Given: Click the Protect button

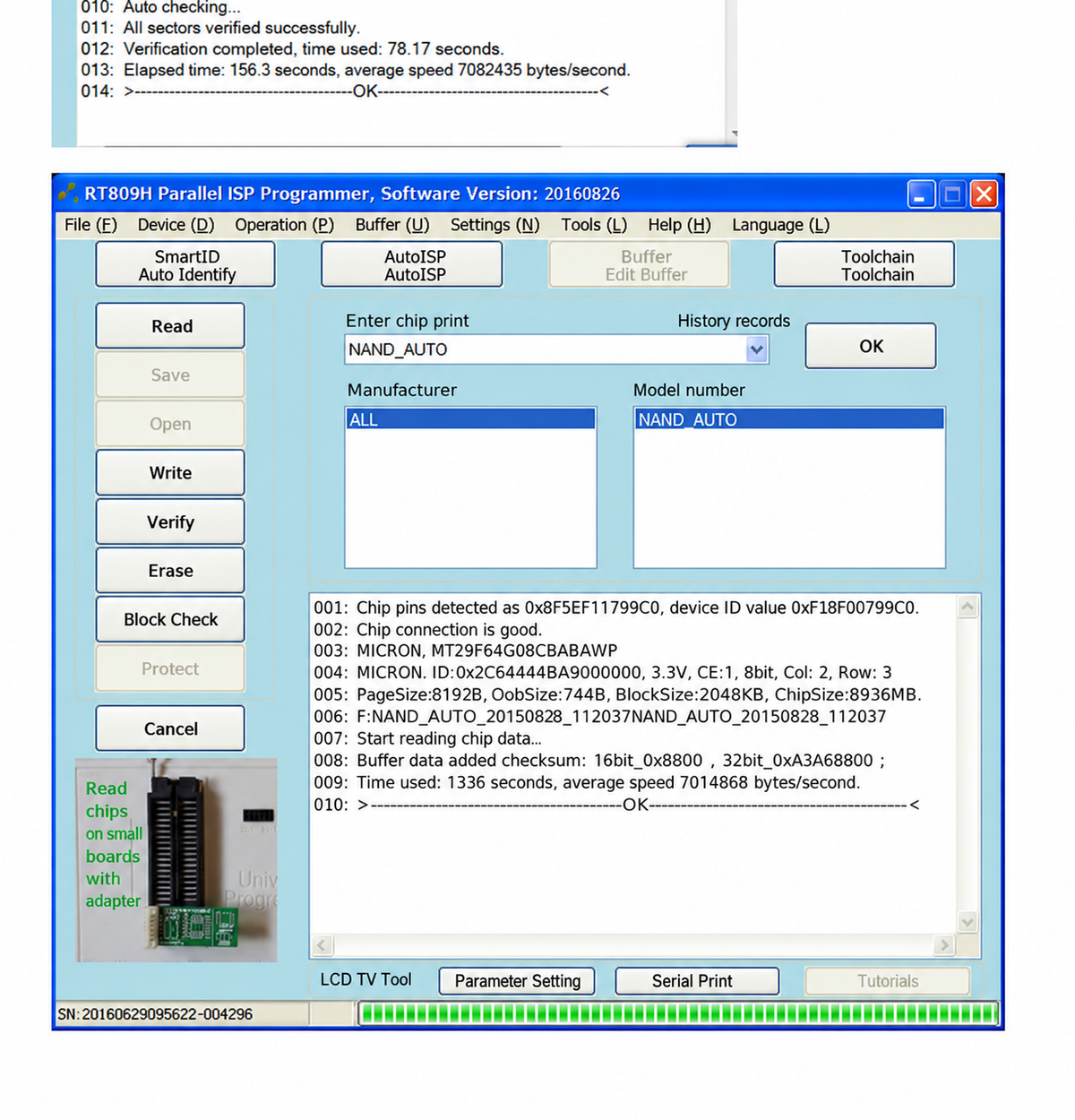Looking at the screenshot, I should [170, 668].
